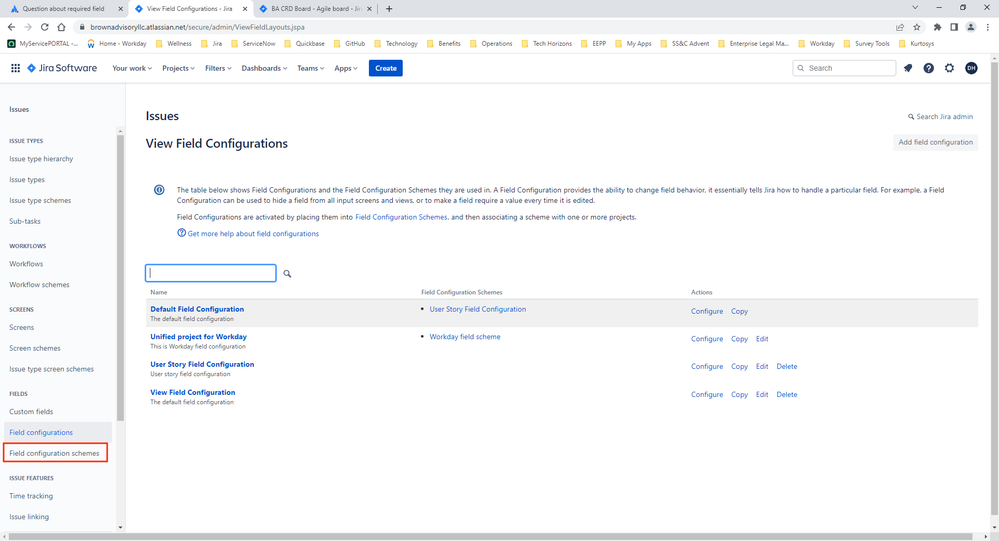This screenshot has width=999, height=541.
Task: Select Field configuration schemes in sidebar
Action: 55,453
